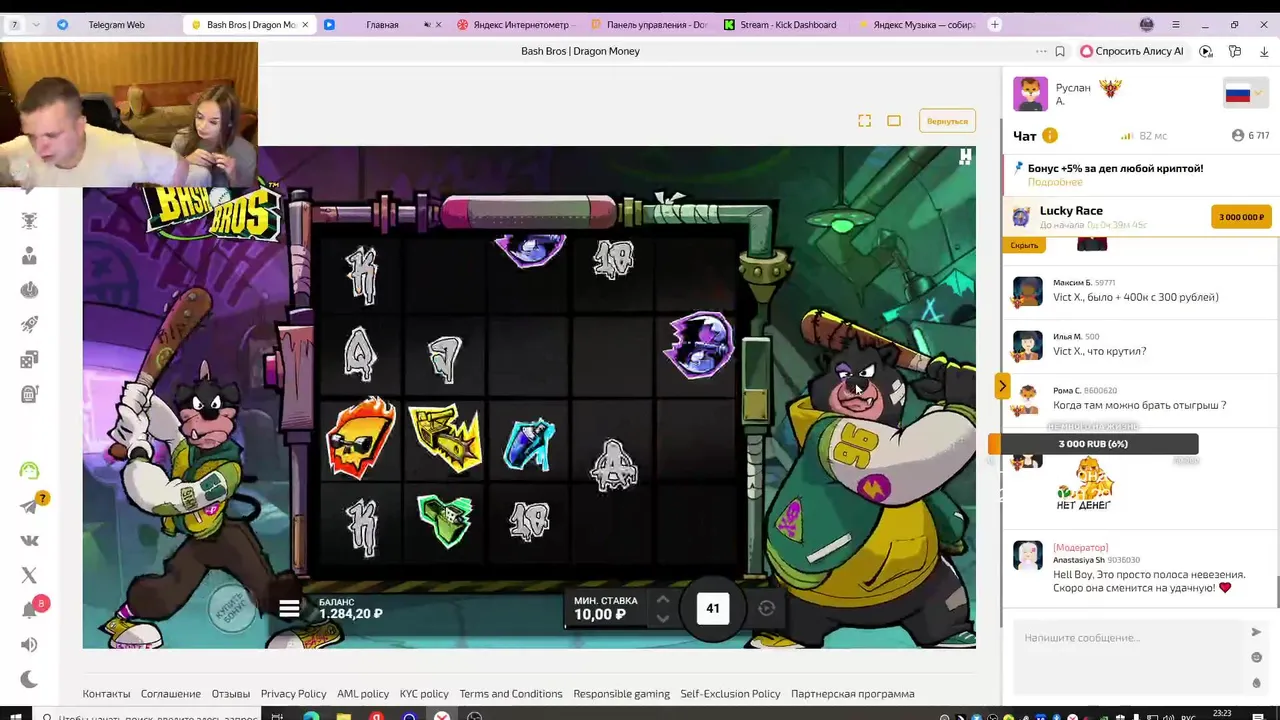Screen dimensions: 1280x720
Task: Bookmark the page in the address bar
Action: (1060, 51)
